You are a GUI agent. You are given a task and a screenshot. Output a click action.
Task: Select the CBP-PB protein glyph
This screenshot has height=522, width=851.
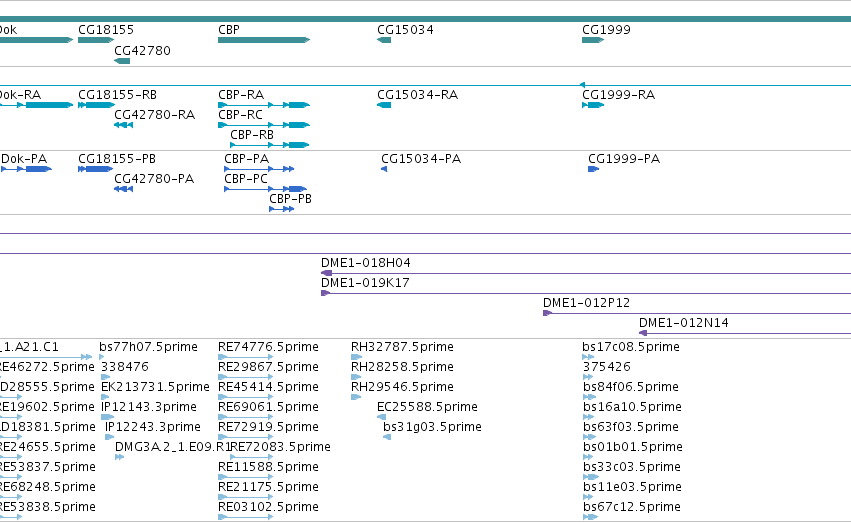282,209
